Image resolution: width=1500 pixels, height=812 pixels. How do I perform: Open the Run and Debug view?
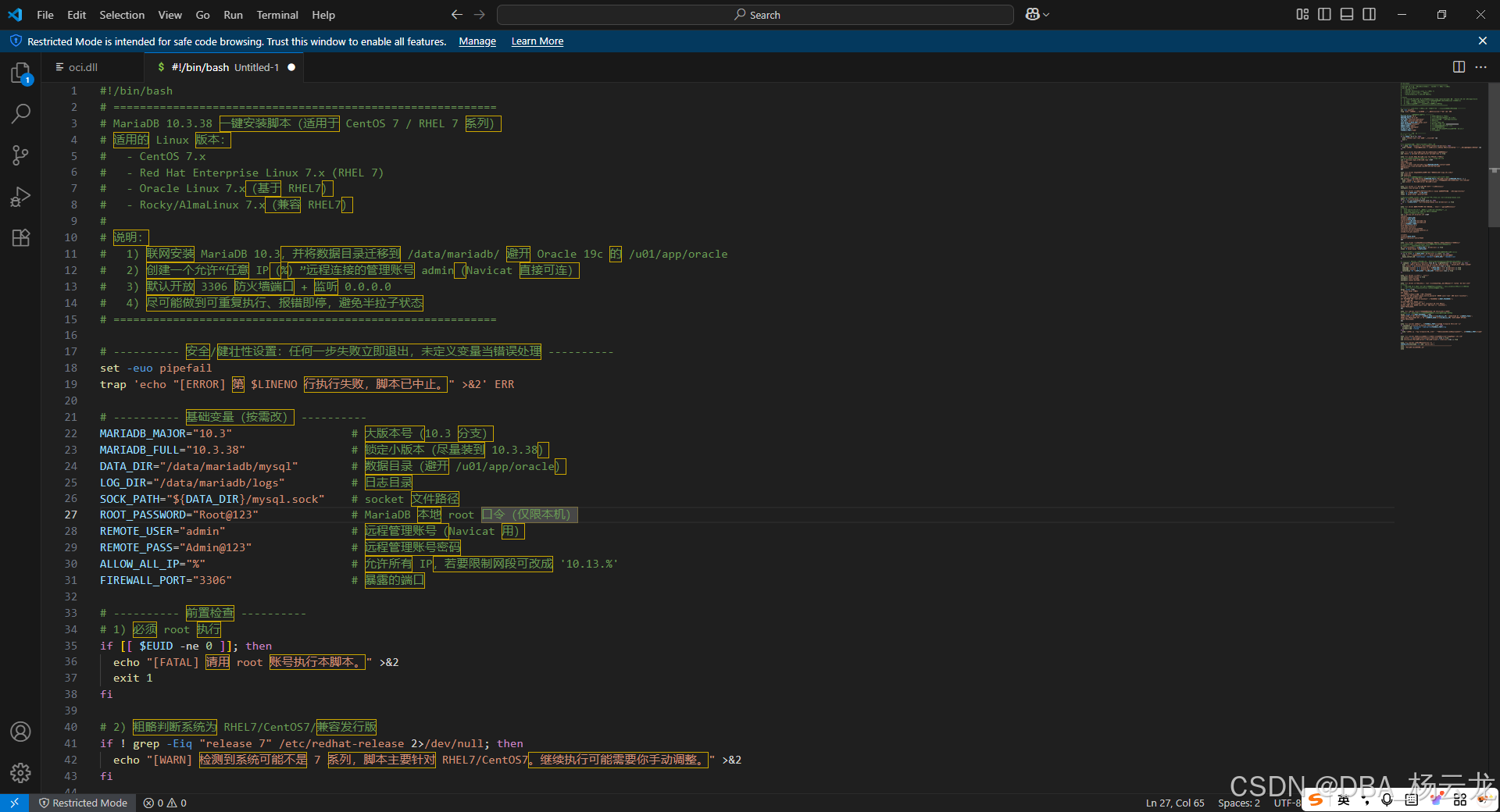coord(20,197)
